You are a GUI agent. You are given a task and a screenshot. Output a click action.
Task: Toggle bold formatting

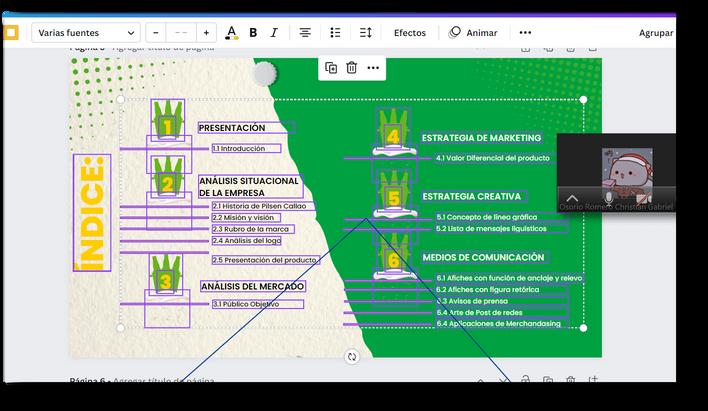tap(253, 33)
